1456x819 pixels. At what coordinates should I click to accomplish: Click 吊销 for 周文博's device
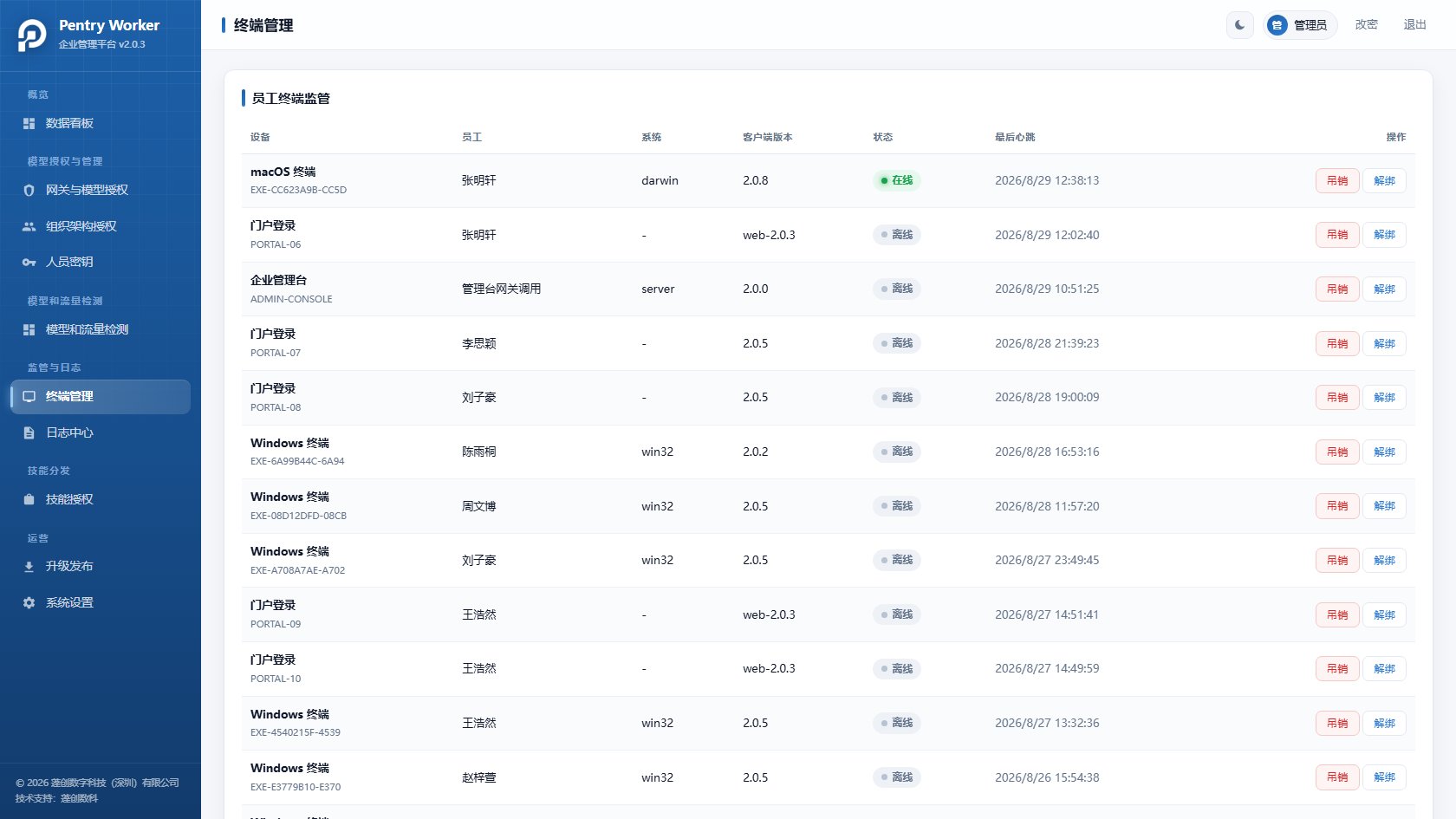pyautogui.click(x=1337, y=506)
